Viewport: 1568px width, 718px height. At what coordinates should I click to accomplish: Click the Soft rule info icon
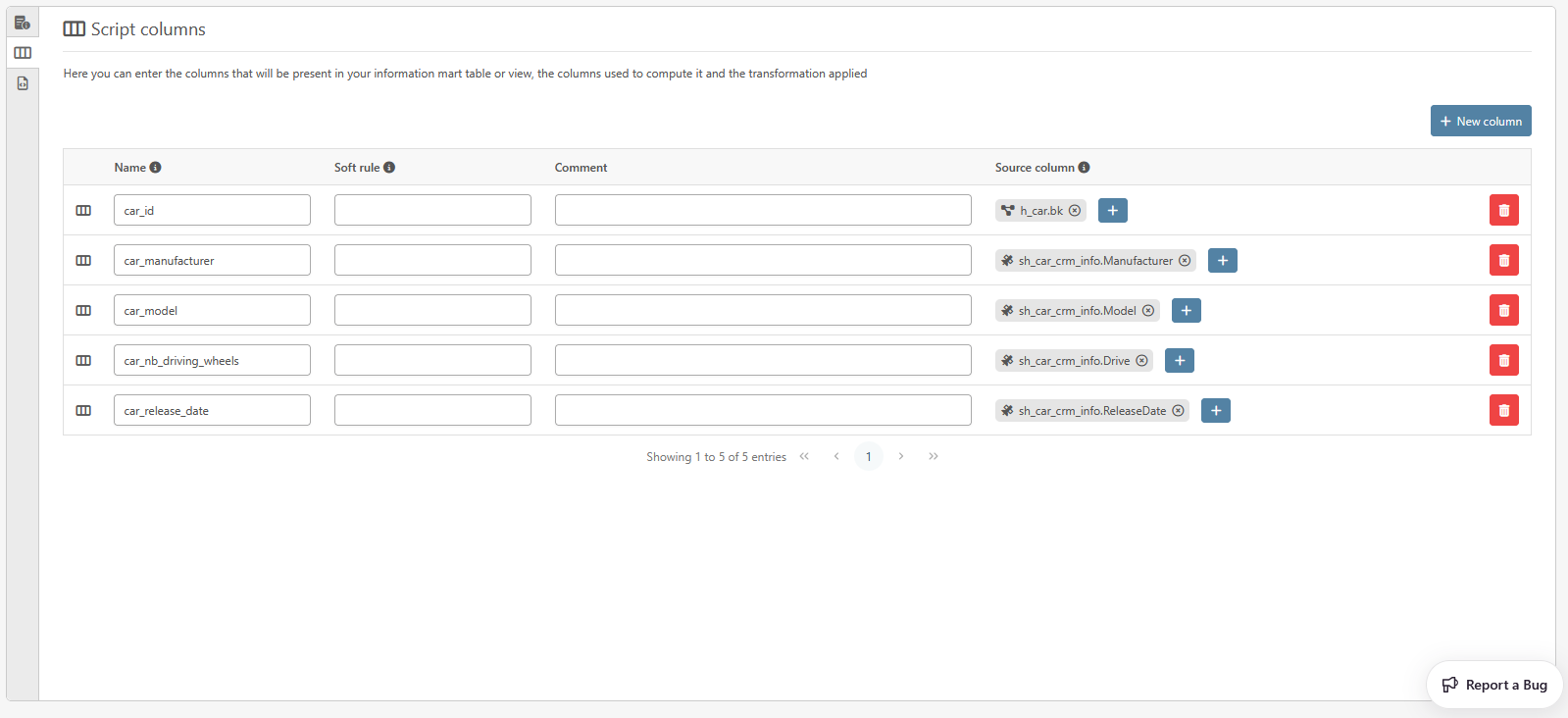click(x=389, y=168)
